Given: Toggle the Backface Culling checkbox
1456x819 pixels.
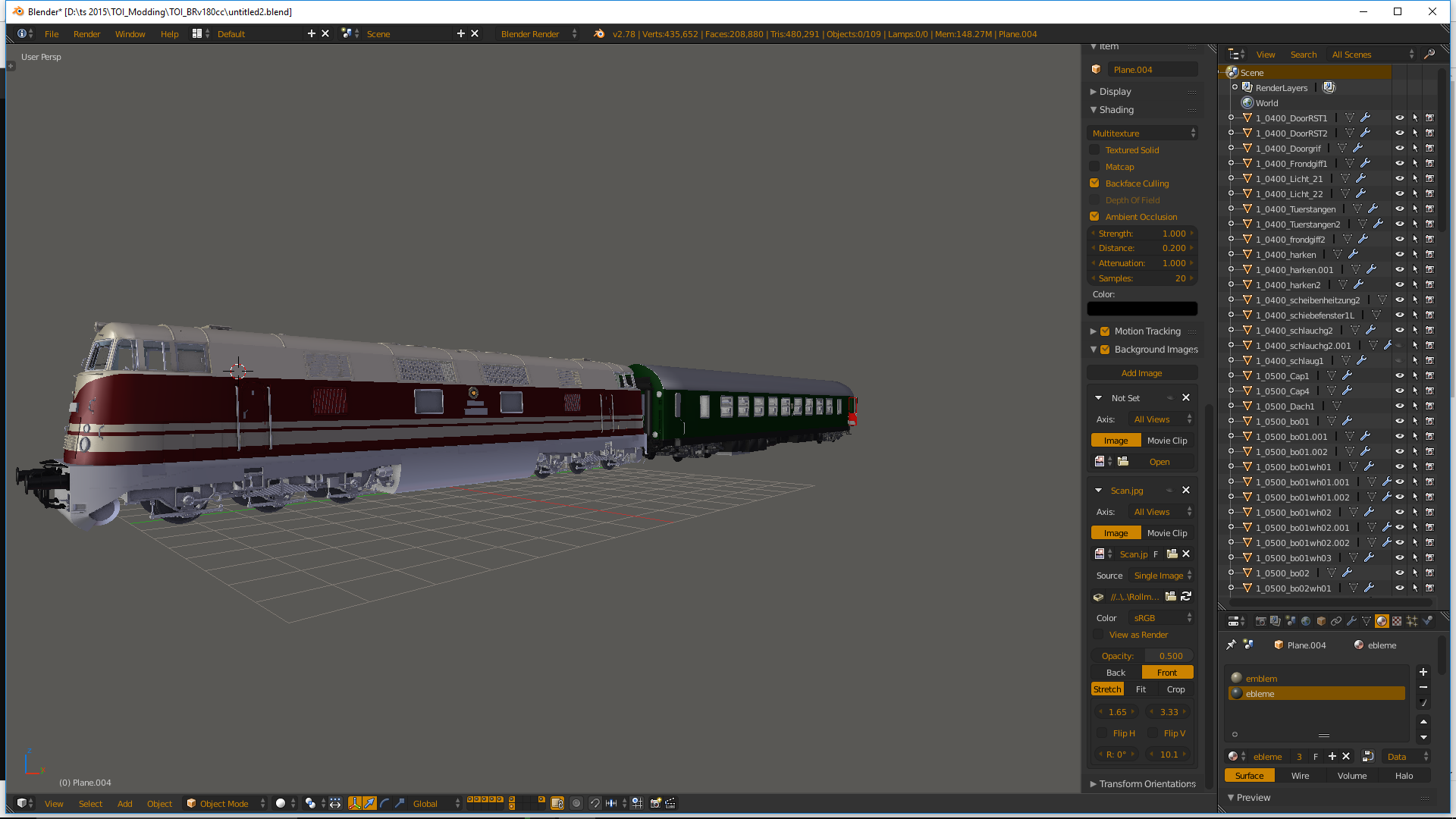Looking at the screenshot, I should pyautogui.click(x=1094, y=184).
